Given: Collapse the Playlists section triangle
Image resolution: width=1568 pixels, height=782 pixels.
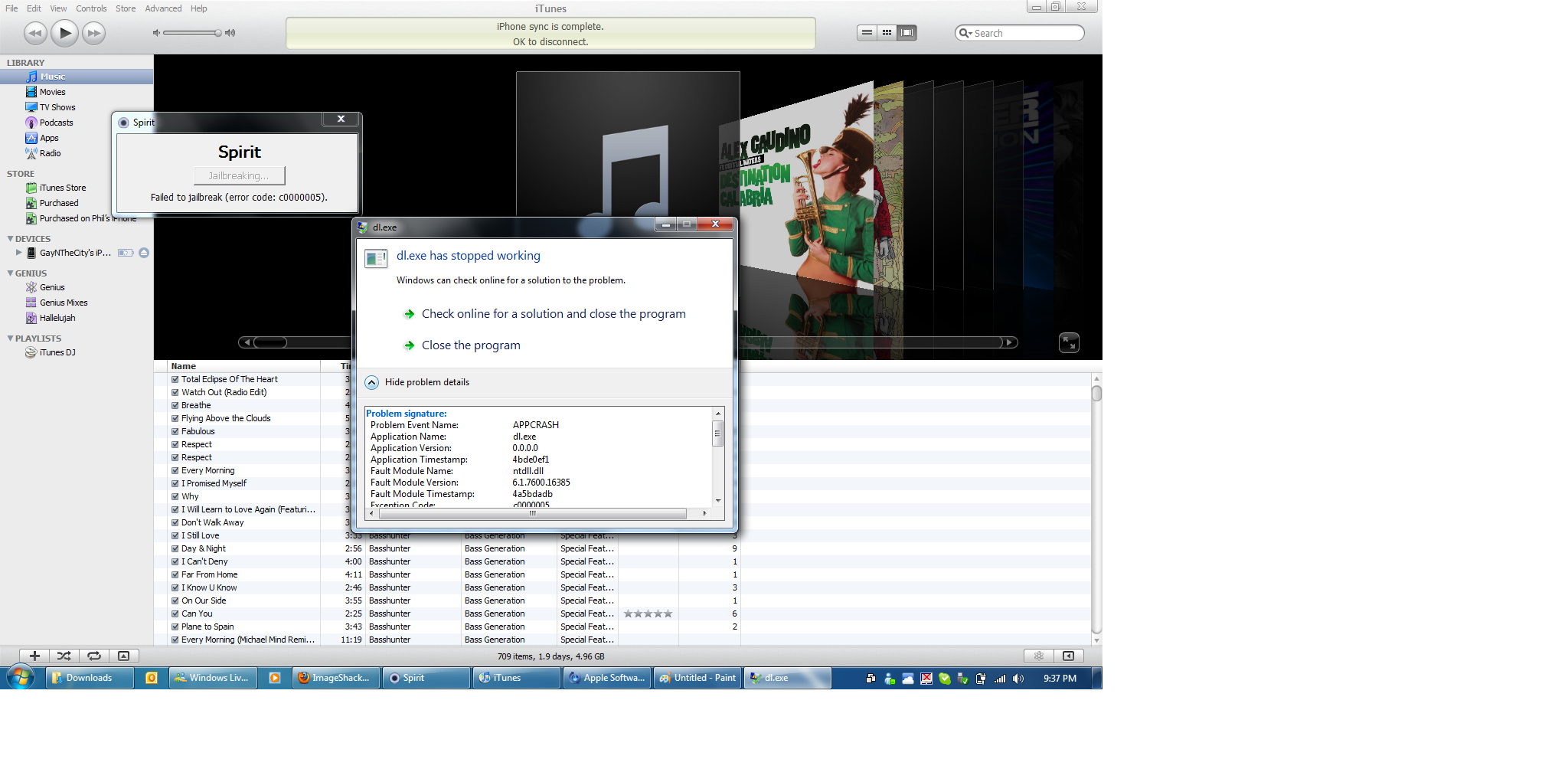Looking at the screenshot, I should 10,339.
